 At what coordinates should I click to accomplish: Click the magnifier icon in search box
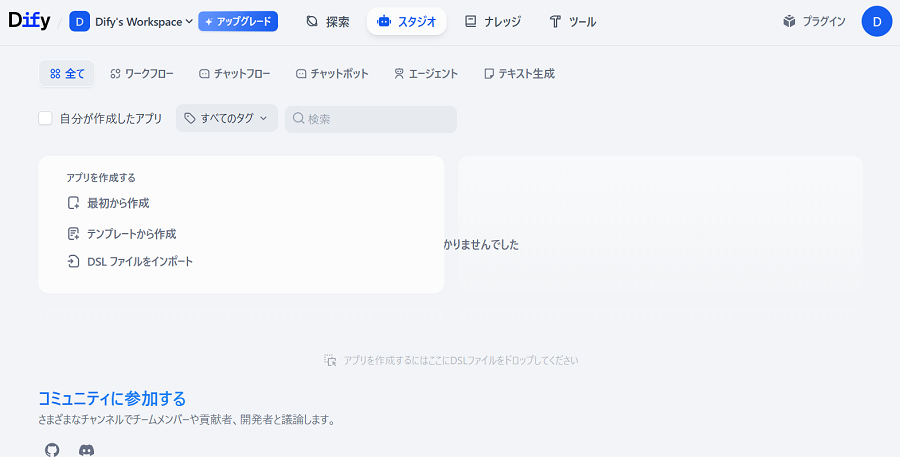pos(298,118)
